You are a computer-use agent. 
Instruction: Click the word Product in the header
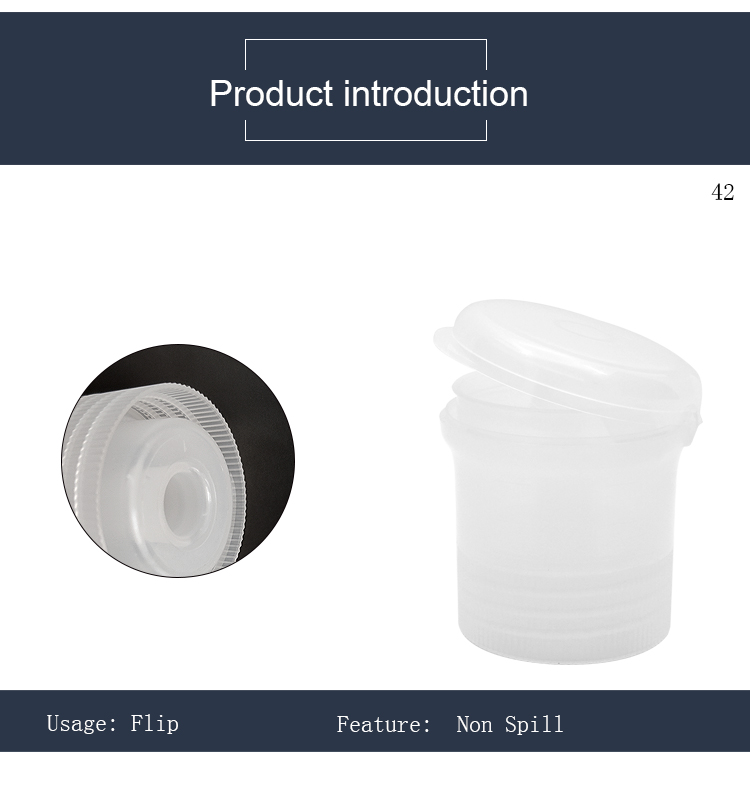click(271, 94)
